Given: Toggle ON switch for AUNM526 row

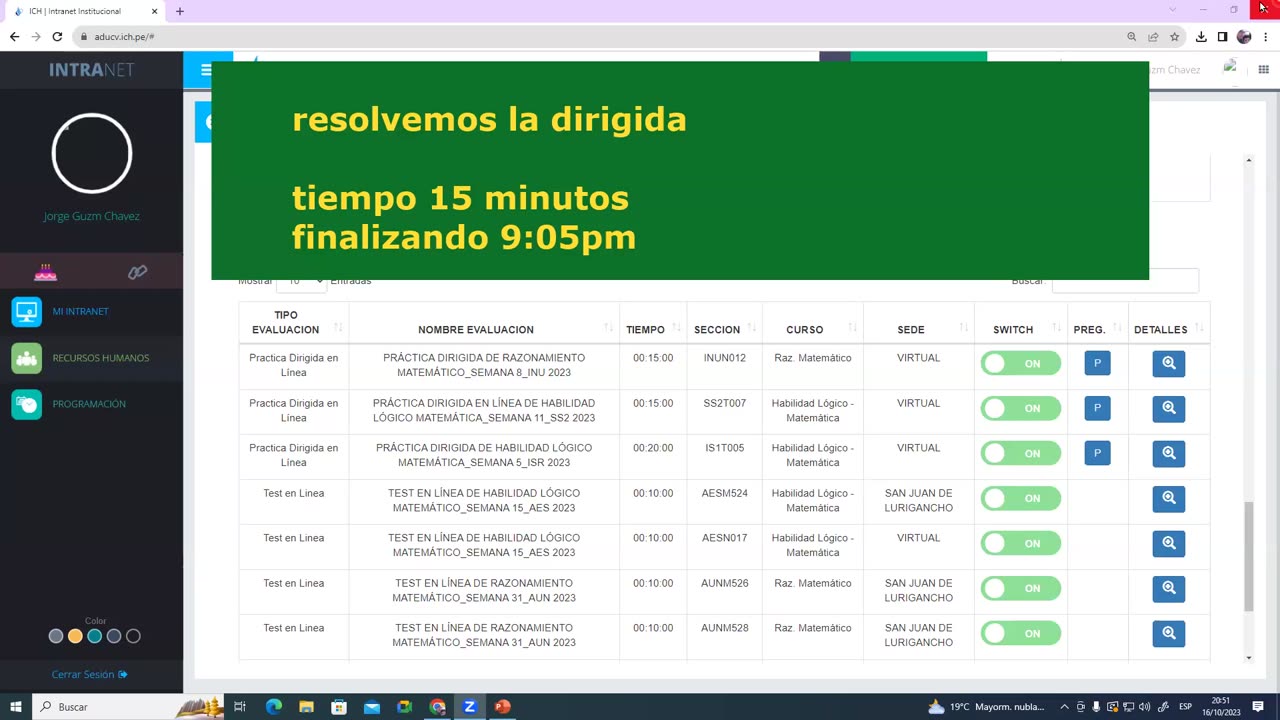Looking at the screenshot, I should tap(1020, 588).
